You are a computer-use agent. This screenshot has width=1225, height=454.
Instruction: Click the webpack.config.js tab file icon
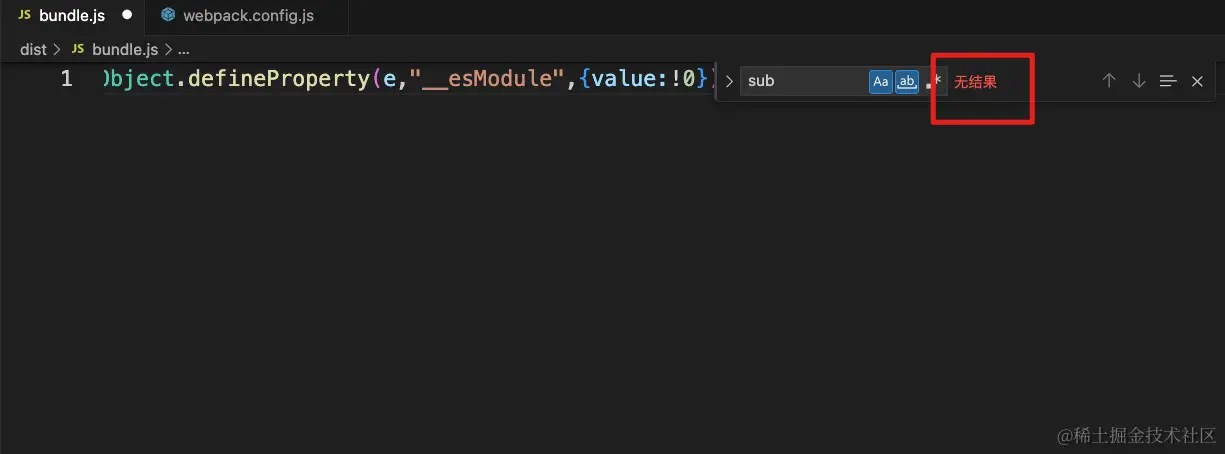click(168, 16)
